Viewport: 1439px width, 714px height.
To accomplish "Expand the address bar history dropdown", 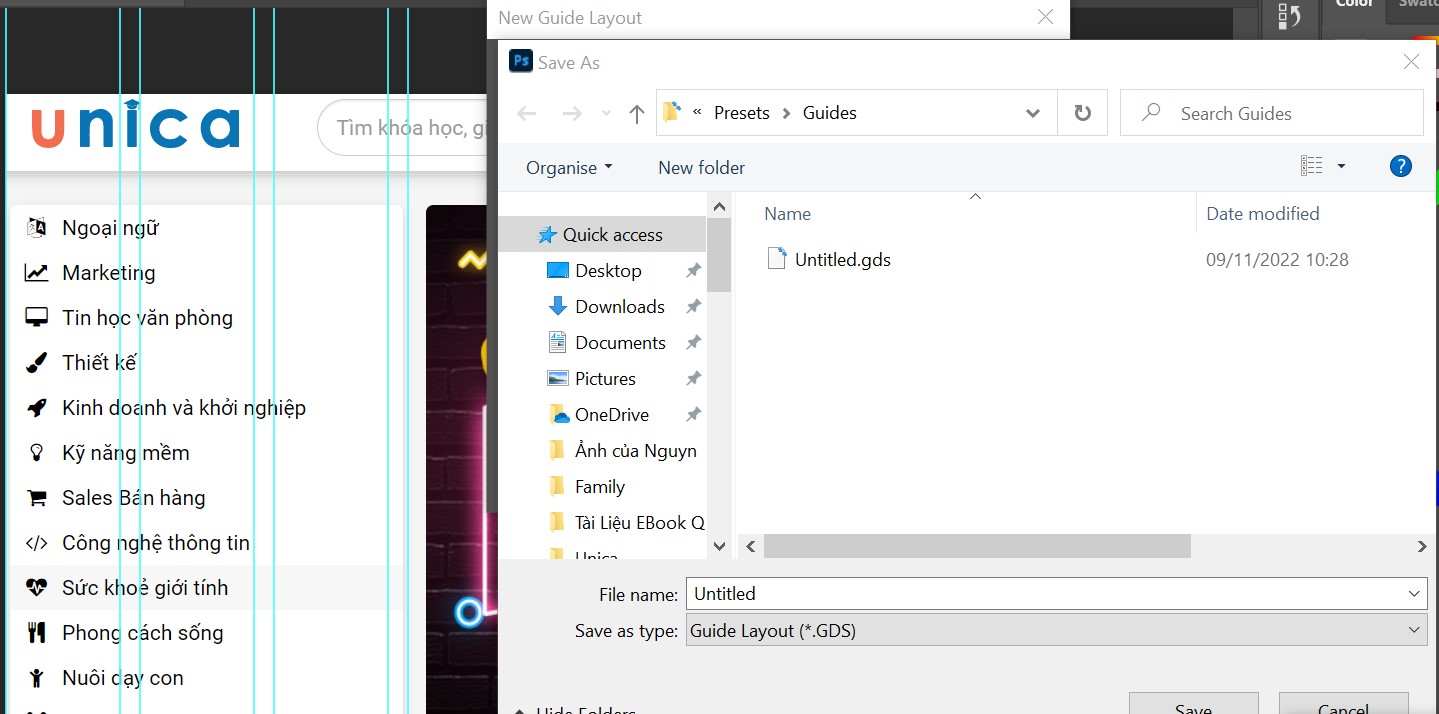I will pyautogui.click(x=1032, y=113).
